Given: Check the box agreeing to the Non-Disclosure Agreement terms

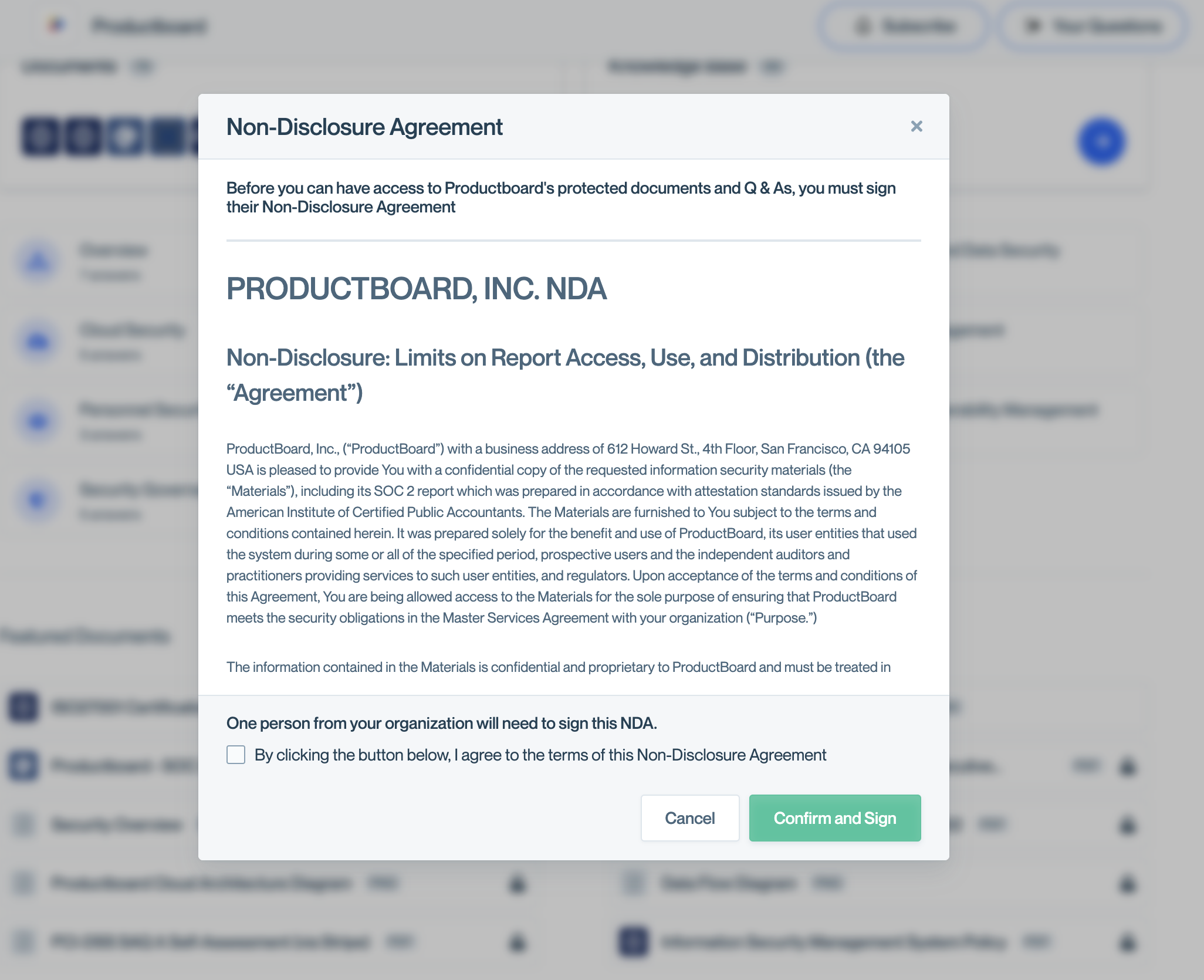Looking at the screenshot, I should tap(235, 755).
